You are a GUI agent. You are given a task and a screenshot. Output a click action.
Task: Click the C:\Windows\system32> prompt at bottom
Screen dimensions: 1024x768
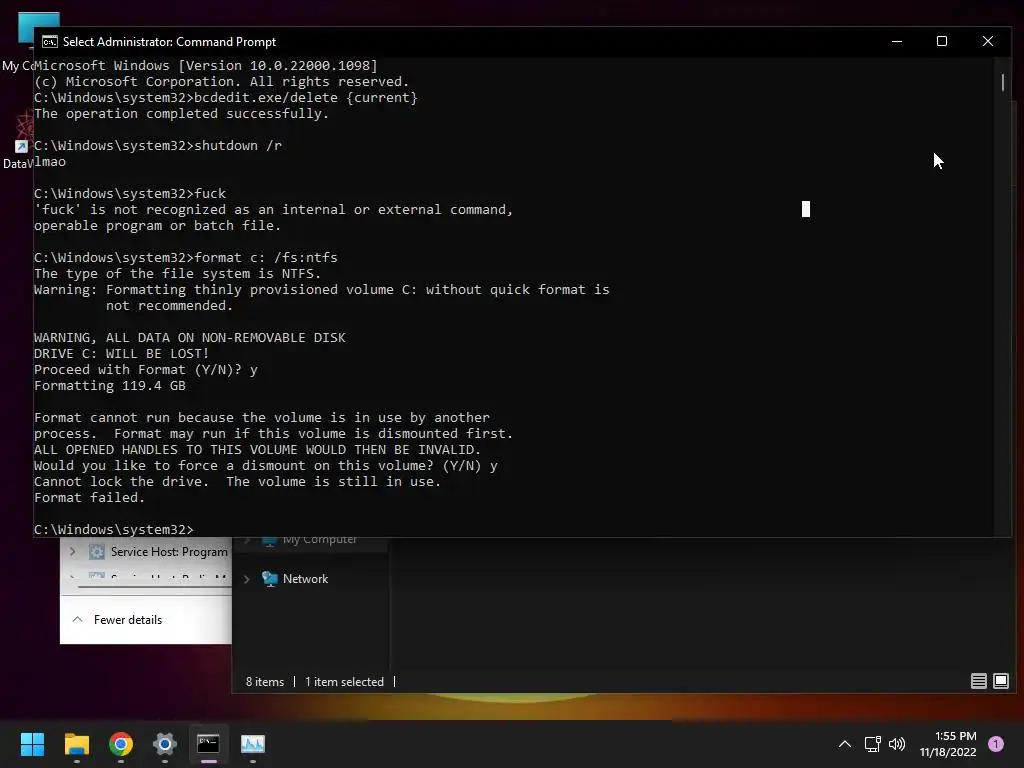[x=114, y=530]
